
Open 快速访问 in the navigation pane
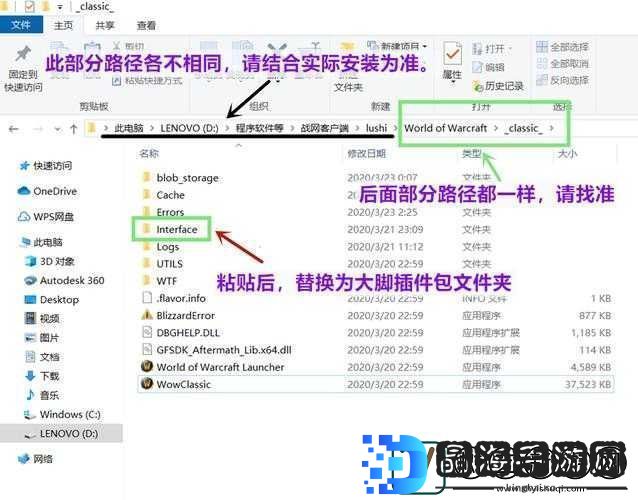click(x=46, y=166)
